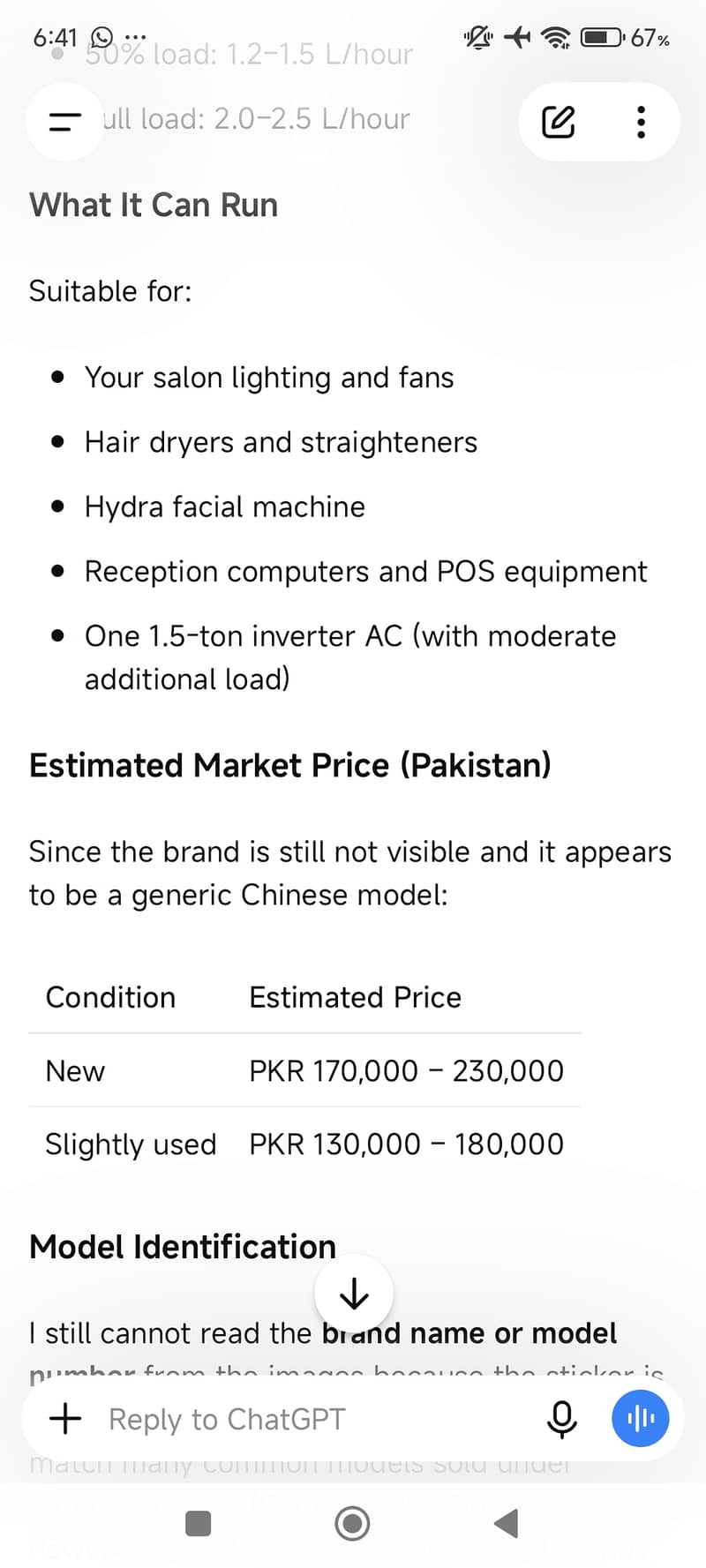Screen dimensions: 706x1568
Task: Tap Android back triangle button
Action: pos(507,1523)
